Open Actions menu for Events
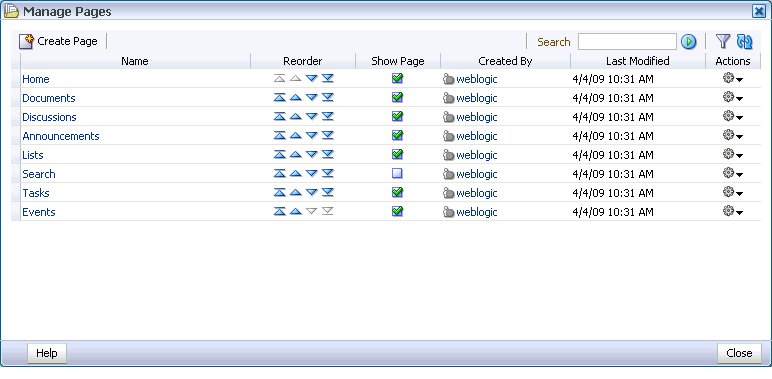Image resolution: width=772 pixels, height=379 pixels. 733,212
